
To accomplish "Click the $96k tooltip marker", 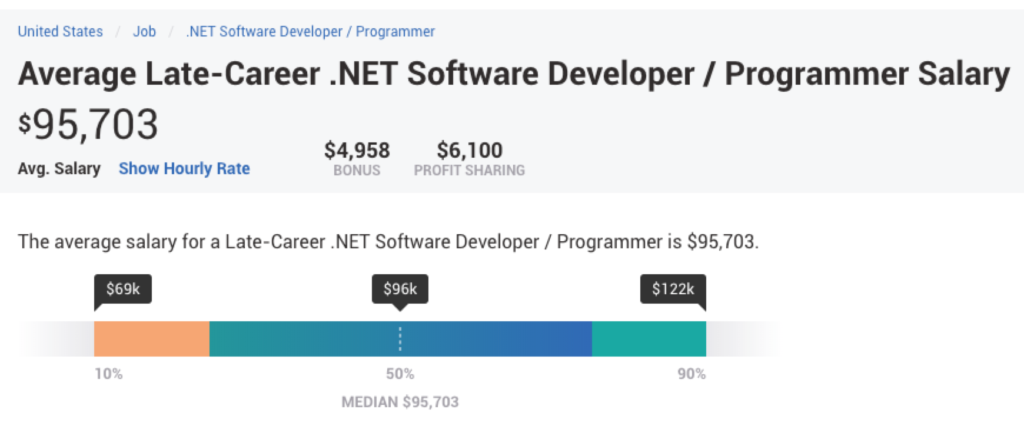I will coord(400,290).
